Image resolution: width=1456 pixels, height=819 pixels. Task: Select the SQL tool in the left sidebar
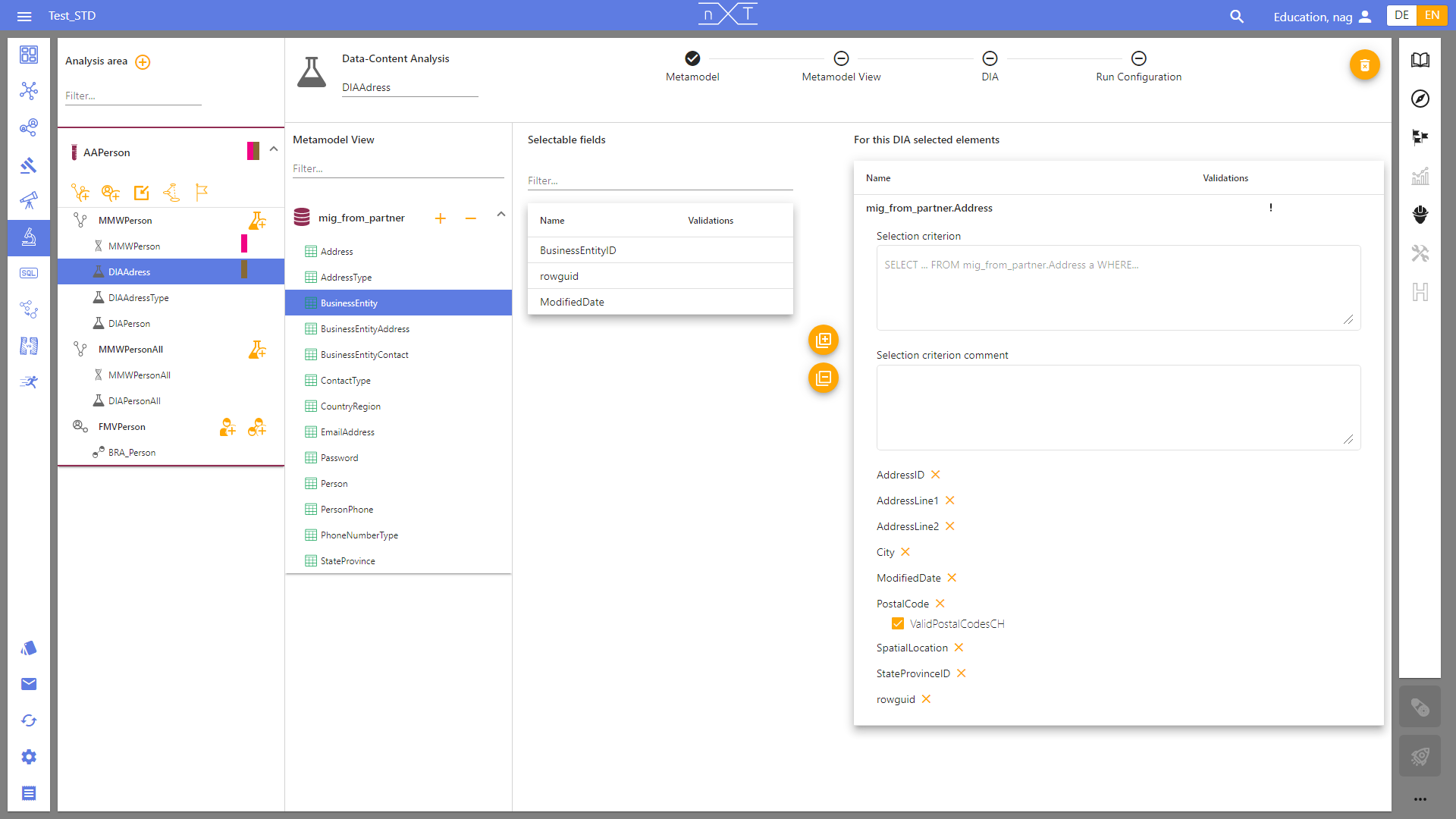click(28, 273)
